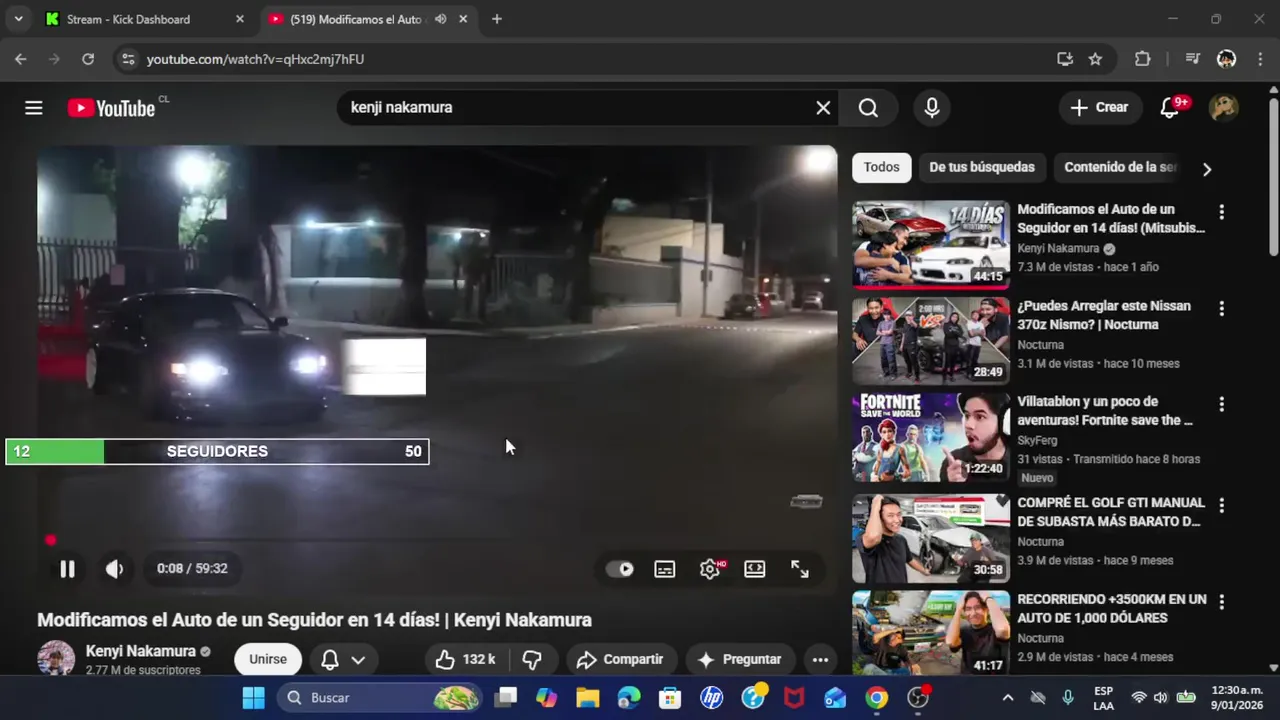View site information icon in address bar
Image resolution: width=1280 pixels, height=720 pixels.
pyautogui.click(x=128, y=59)
